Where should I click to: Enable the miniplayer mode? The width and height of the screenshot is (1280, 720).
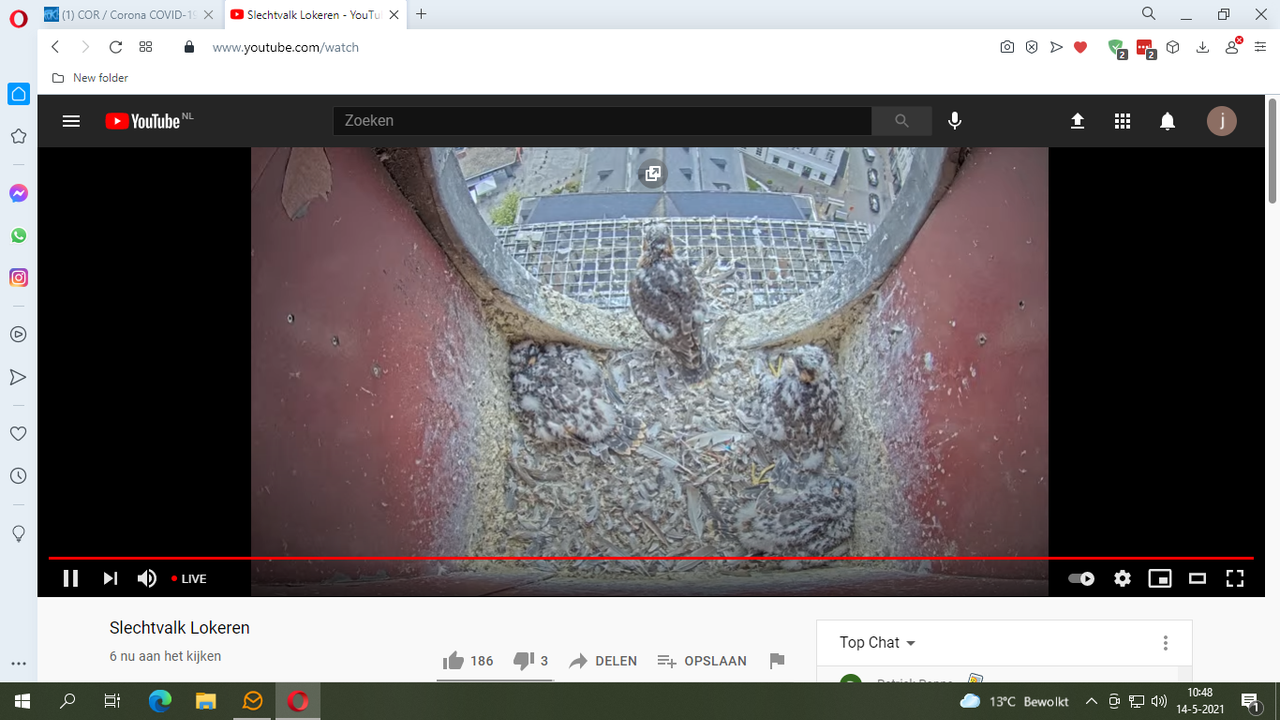[1159, 578]
